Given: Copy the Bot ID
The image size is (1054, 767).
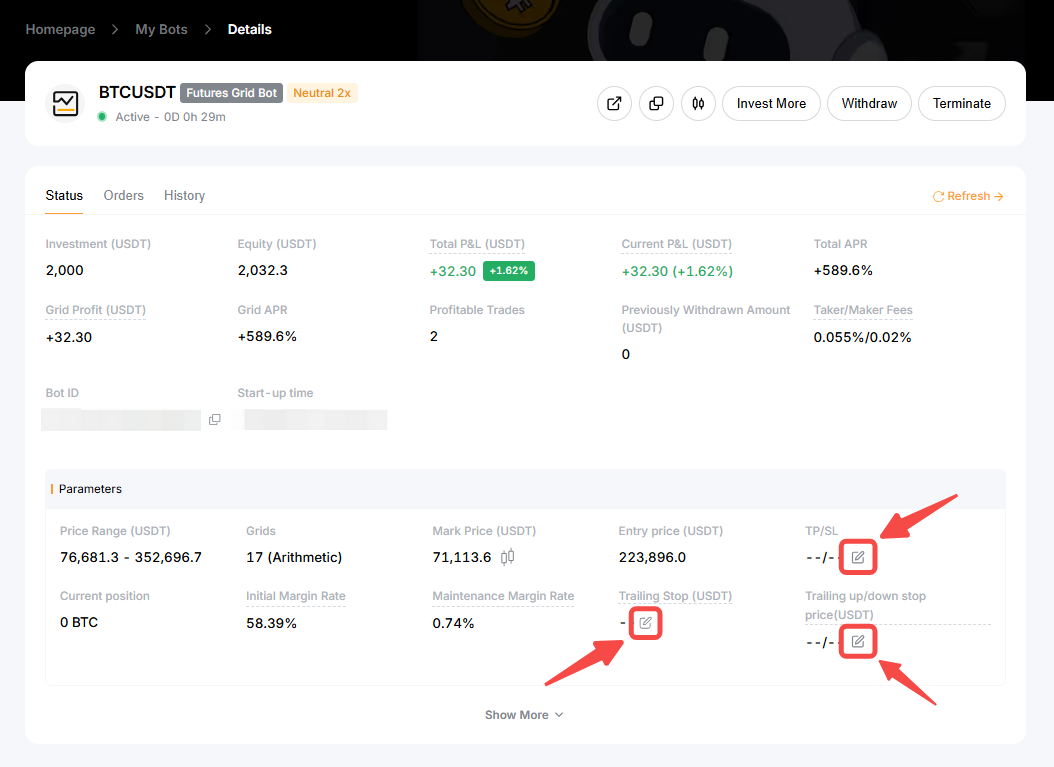Looking at the screenshot, I should [215, 420].
